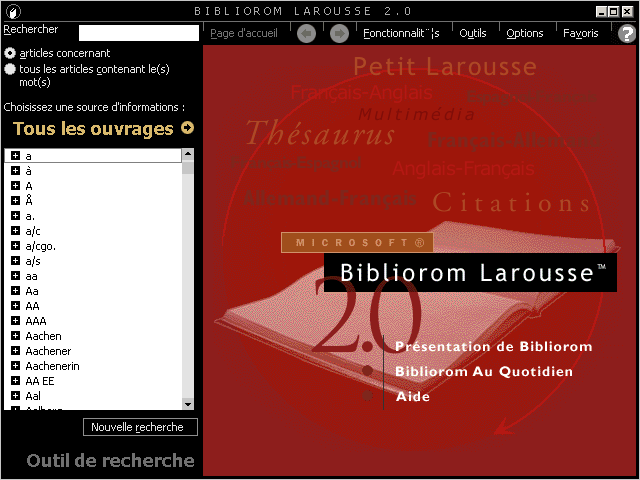640x480 pixels.
Task: Select 'Å' in the word list
Action: (x=29, y=200)
